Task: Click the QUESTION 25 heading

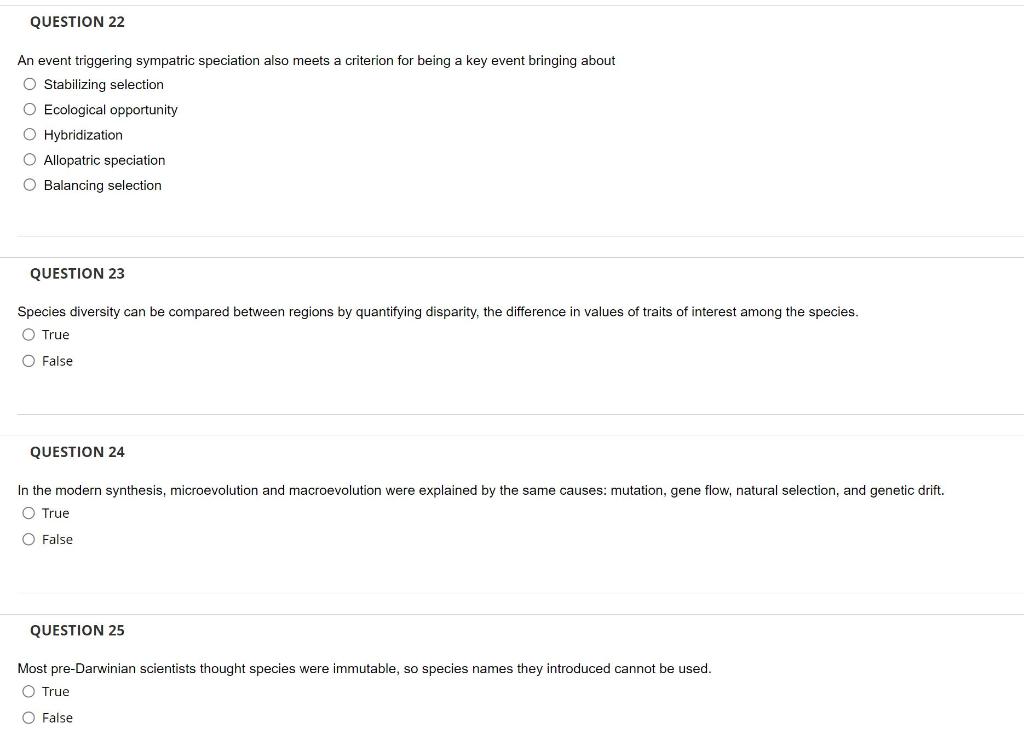Action: pos(77,630)
